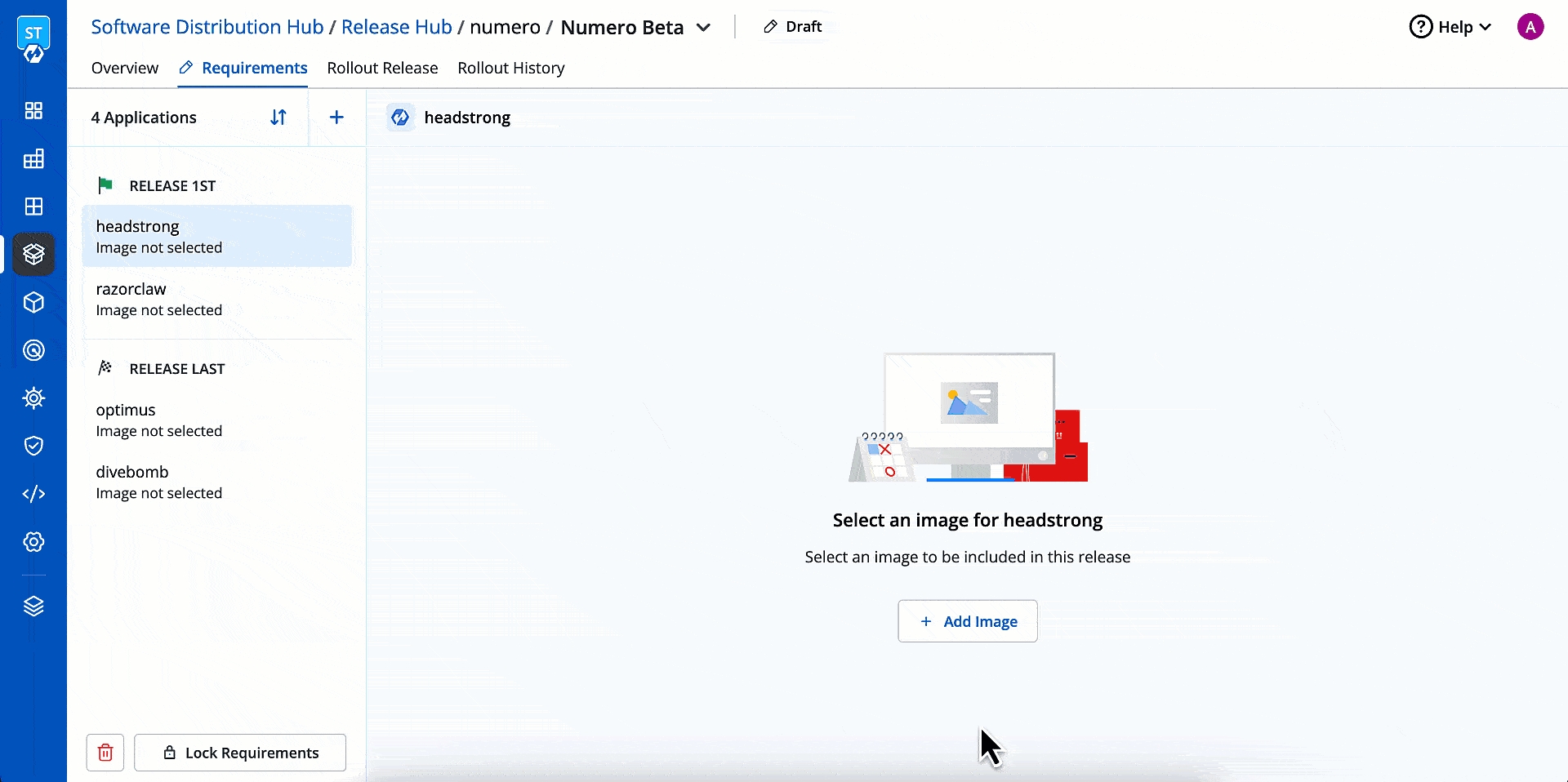Viewport: 1568px width, 782px height.
Task: Click the Add Image button
Action: [x=968, y=621]
